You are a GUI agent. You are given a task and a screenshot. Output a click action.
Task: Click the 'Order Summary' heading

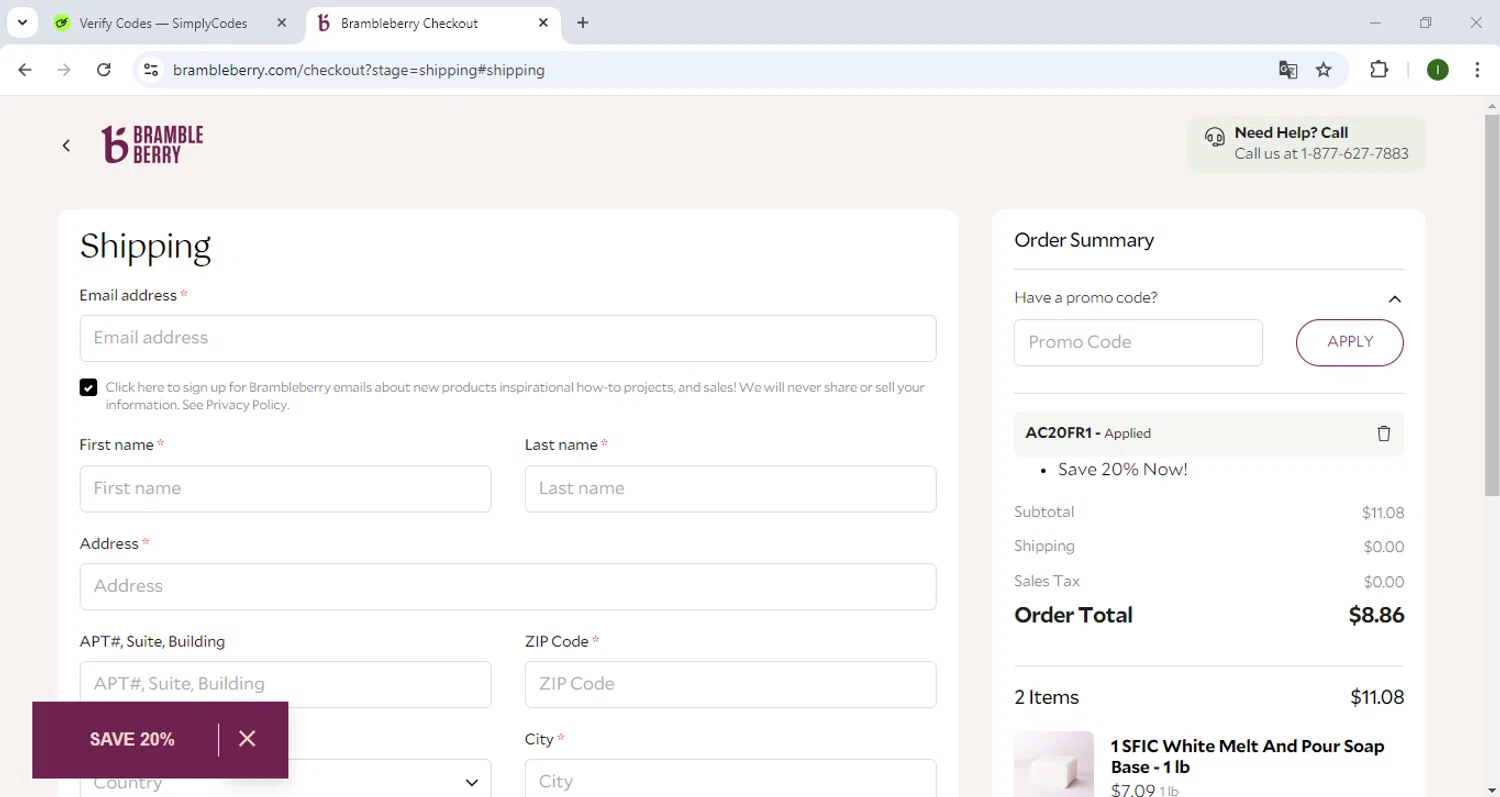tap(1084, 240)
